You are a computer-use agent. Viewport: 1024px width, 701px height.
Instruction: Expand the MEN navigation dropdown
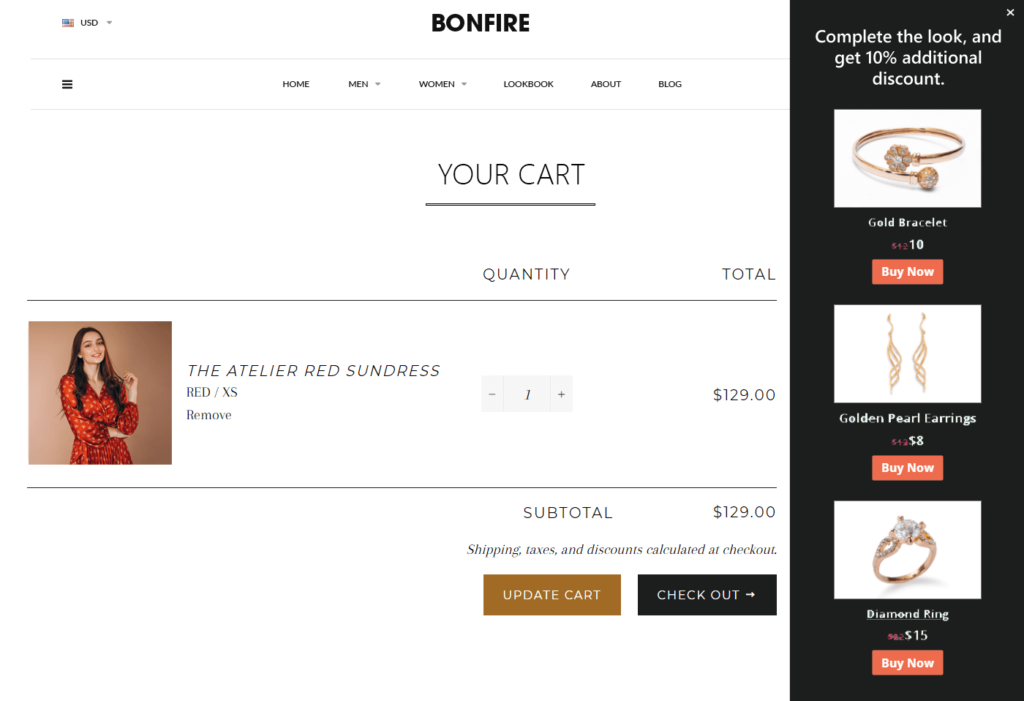[364, 84]
